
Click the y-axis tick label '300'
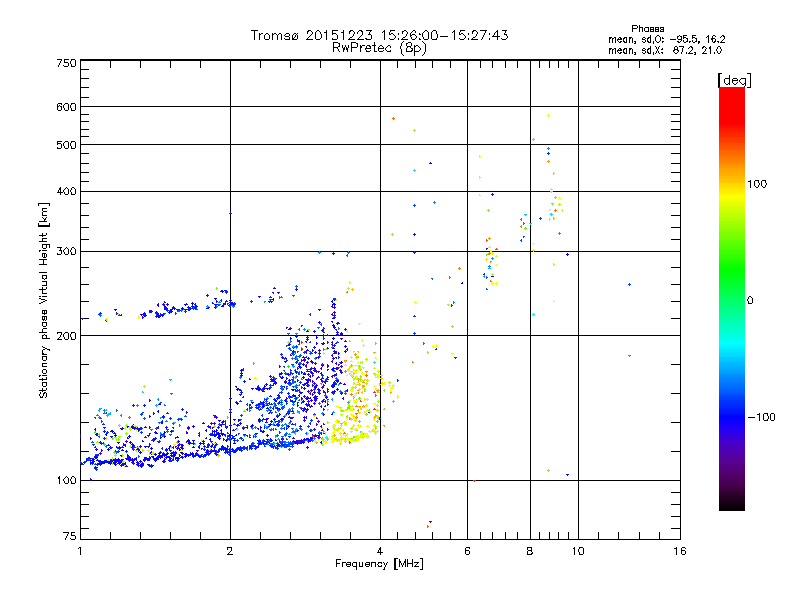pos(66,252)
